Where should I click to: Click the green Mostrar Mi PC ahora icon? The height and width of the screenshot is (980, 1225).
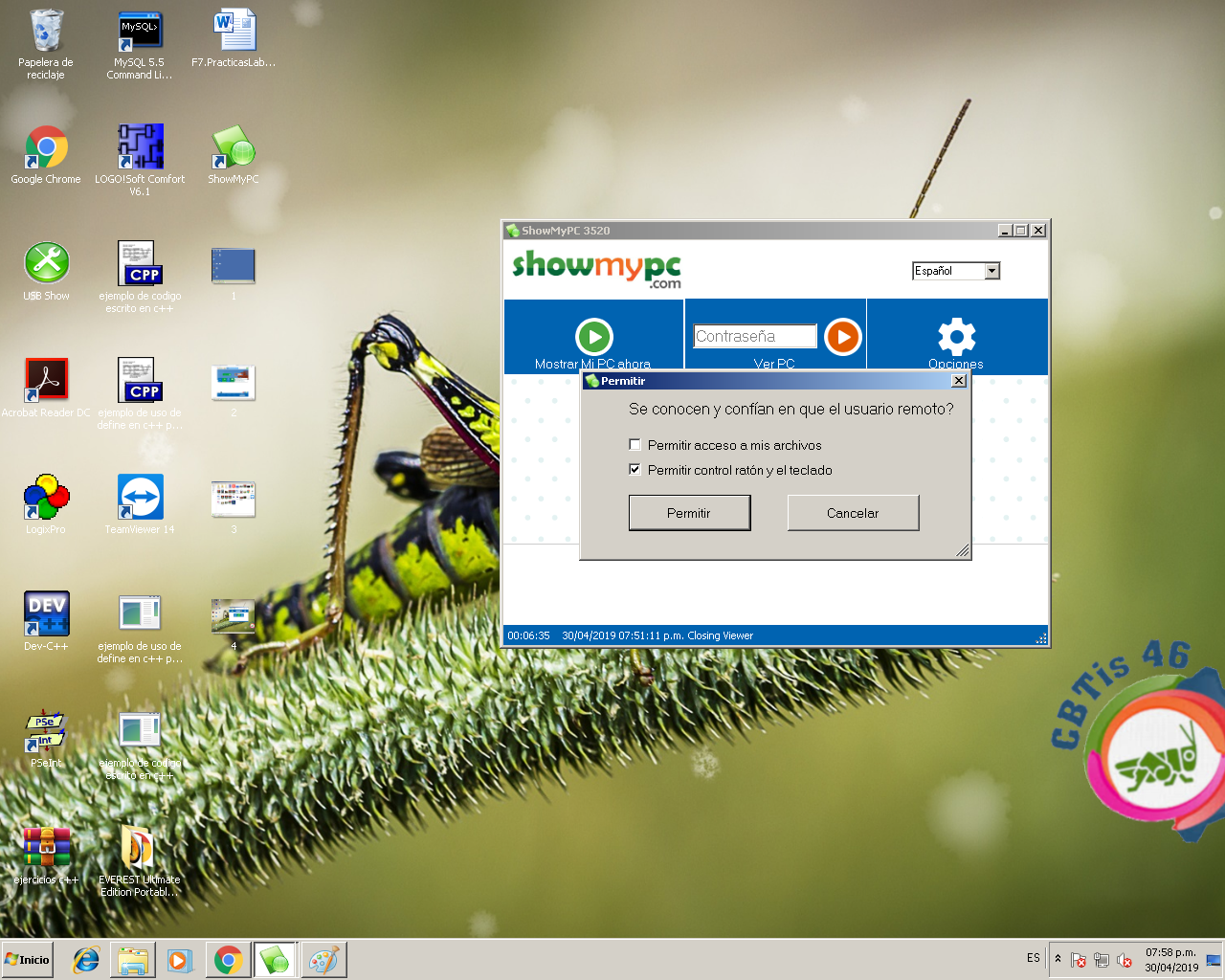[x=593, y=336]
